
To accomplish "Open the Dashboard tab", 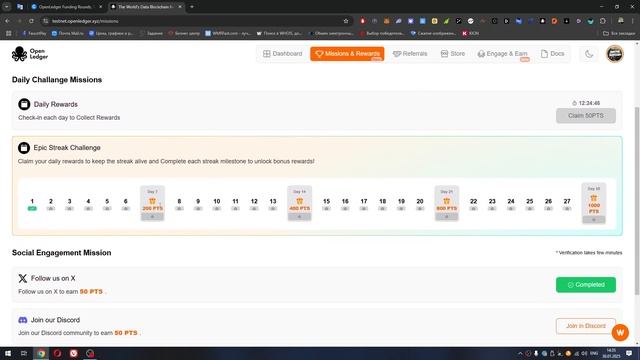I will [x=282, y=53].
